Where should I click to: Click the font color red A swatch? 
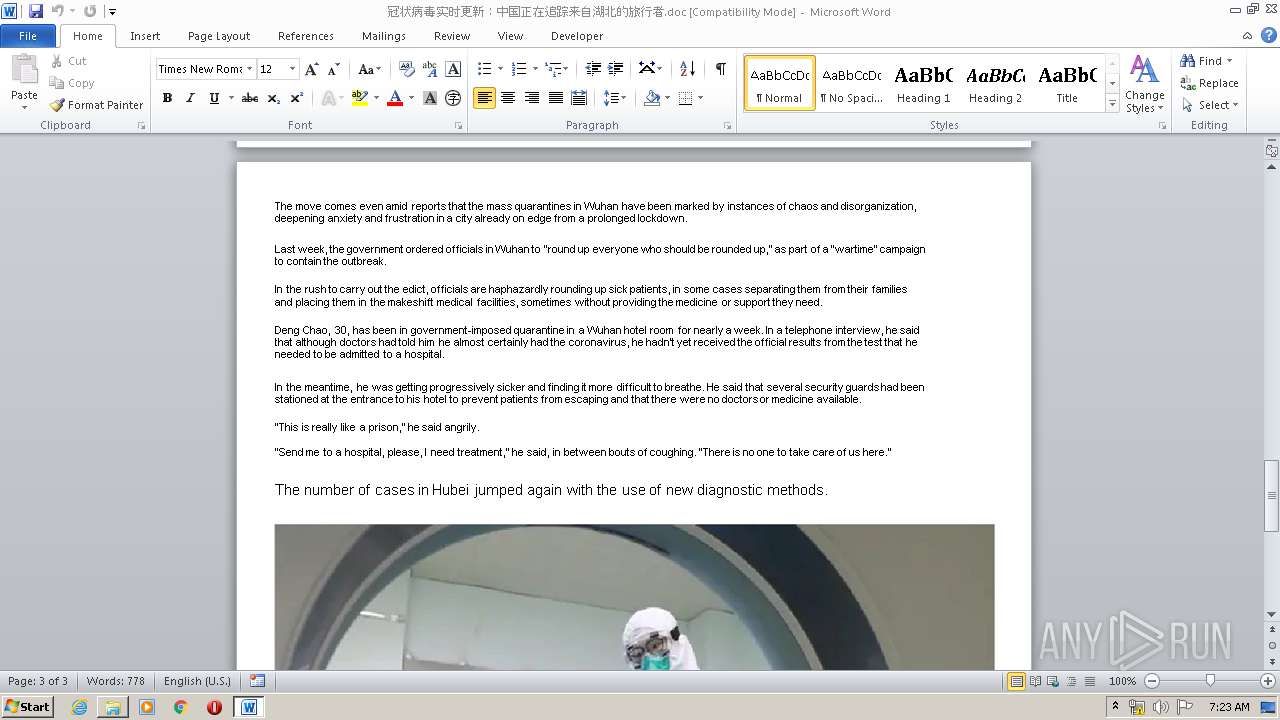click(x=394, y=98)
